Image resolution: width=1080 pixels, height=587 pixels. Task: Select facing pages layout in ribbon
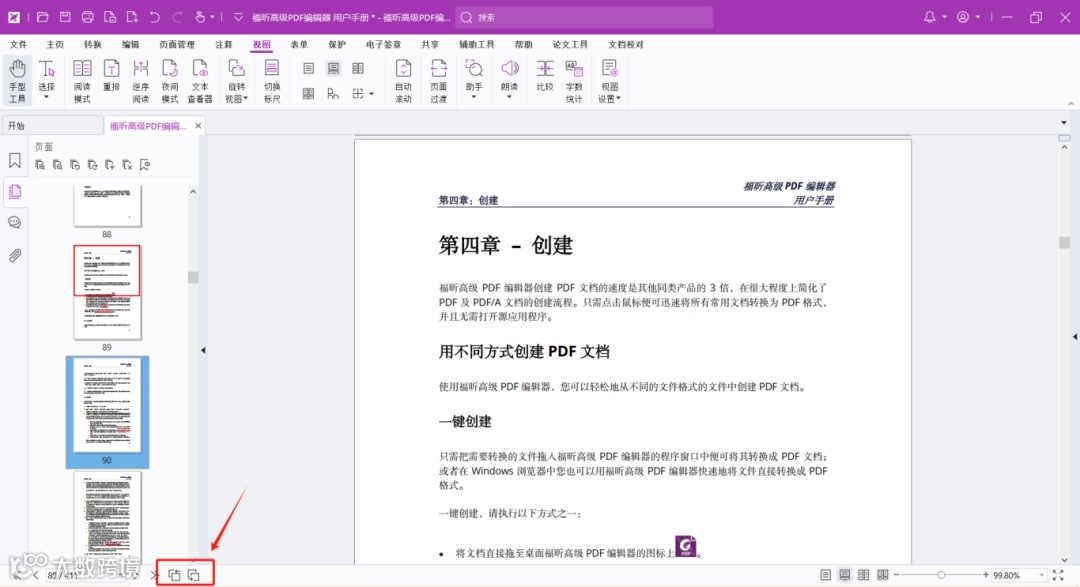click(x=358, y=68)
